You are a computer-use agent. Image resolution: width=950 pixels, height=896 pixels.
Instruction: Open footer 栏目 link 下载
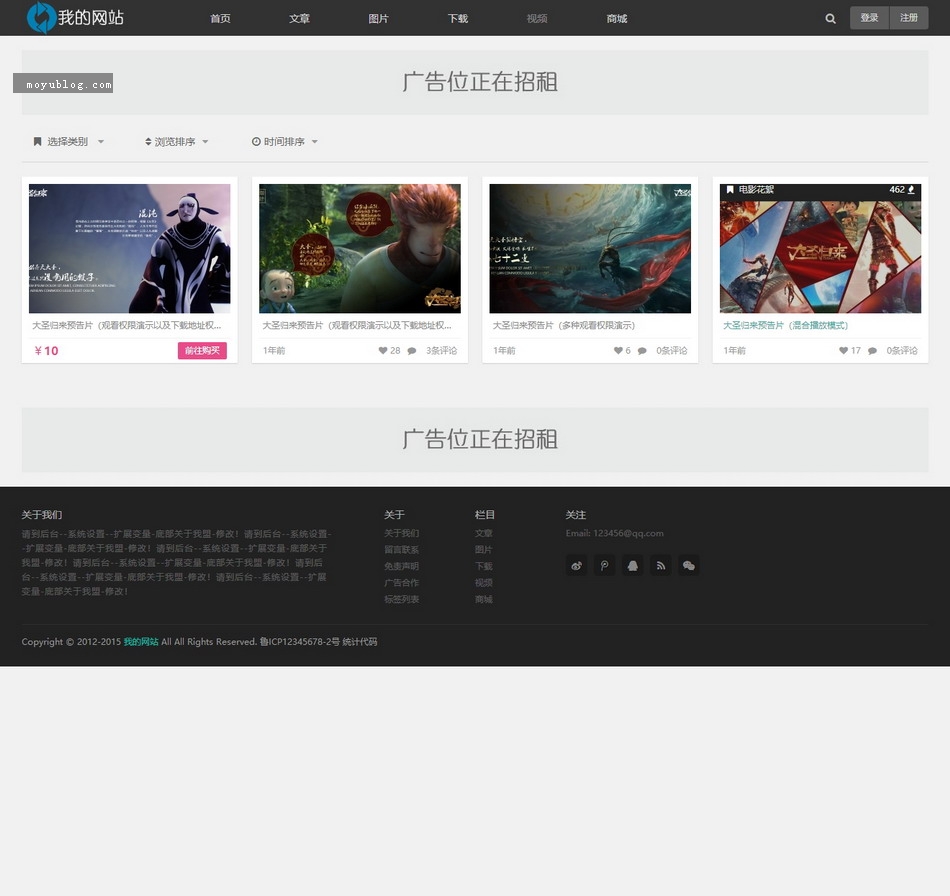pyautogui.click(x=483, y=566)
